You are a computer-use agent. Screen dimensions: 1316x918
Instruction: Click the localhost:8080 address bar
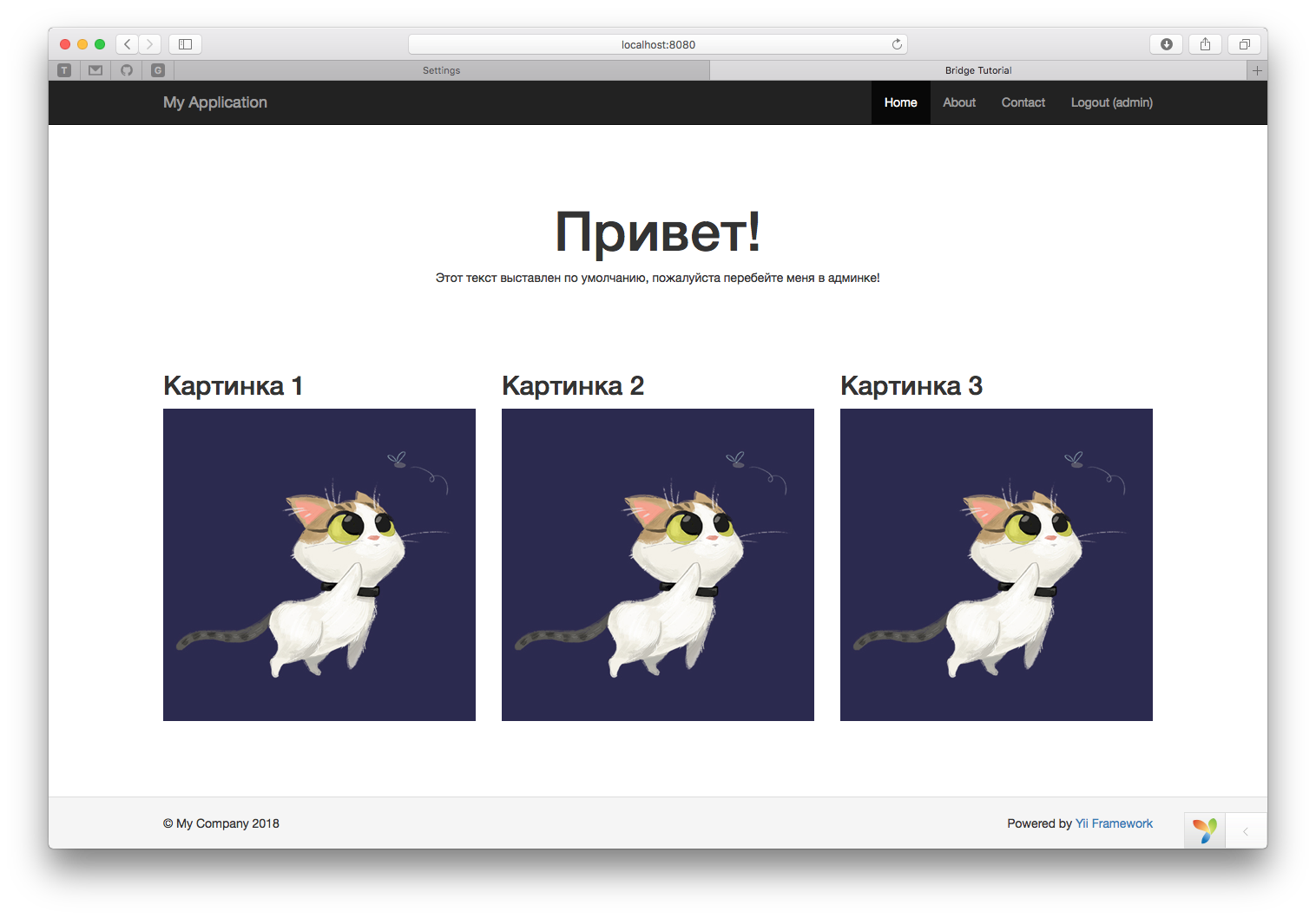658,44
